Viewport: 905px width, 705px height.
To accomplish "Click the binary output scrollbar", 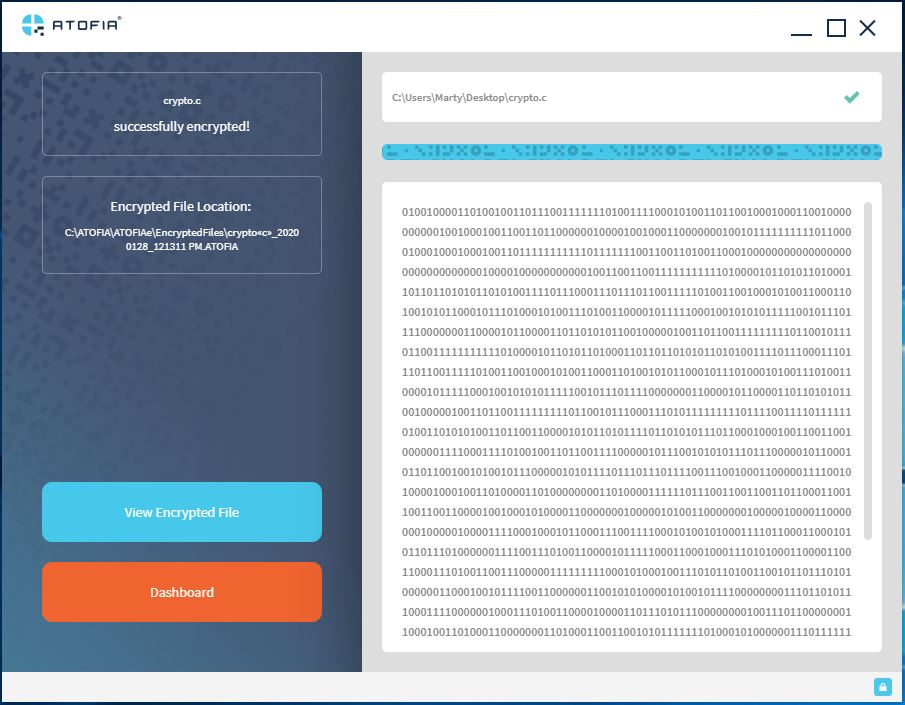I will point(867,371).
